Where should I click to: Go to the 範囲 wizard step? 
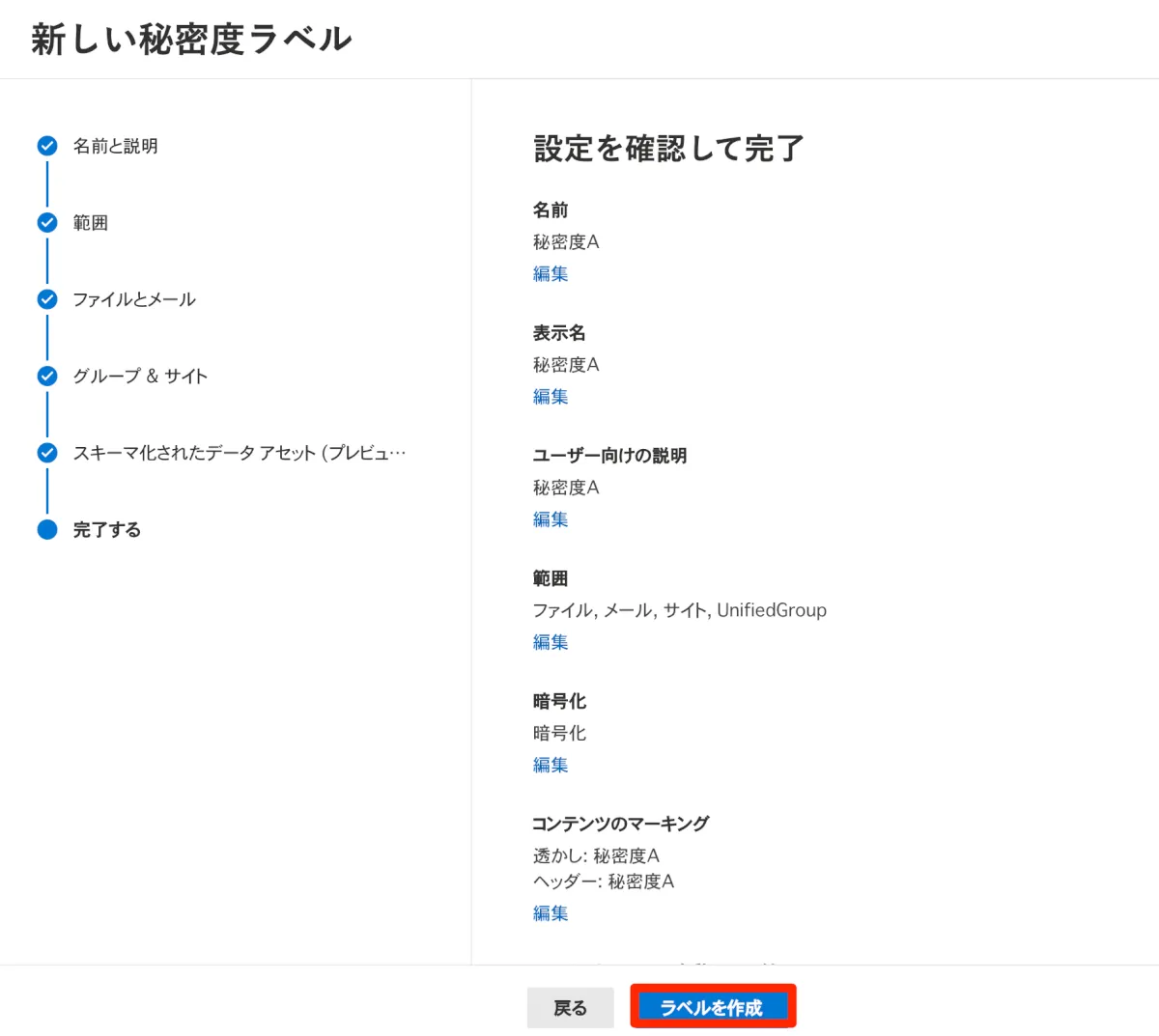point(91,223)
